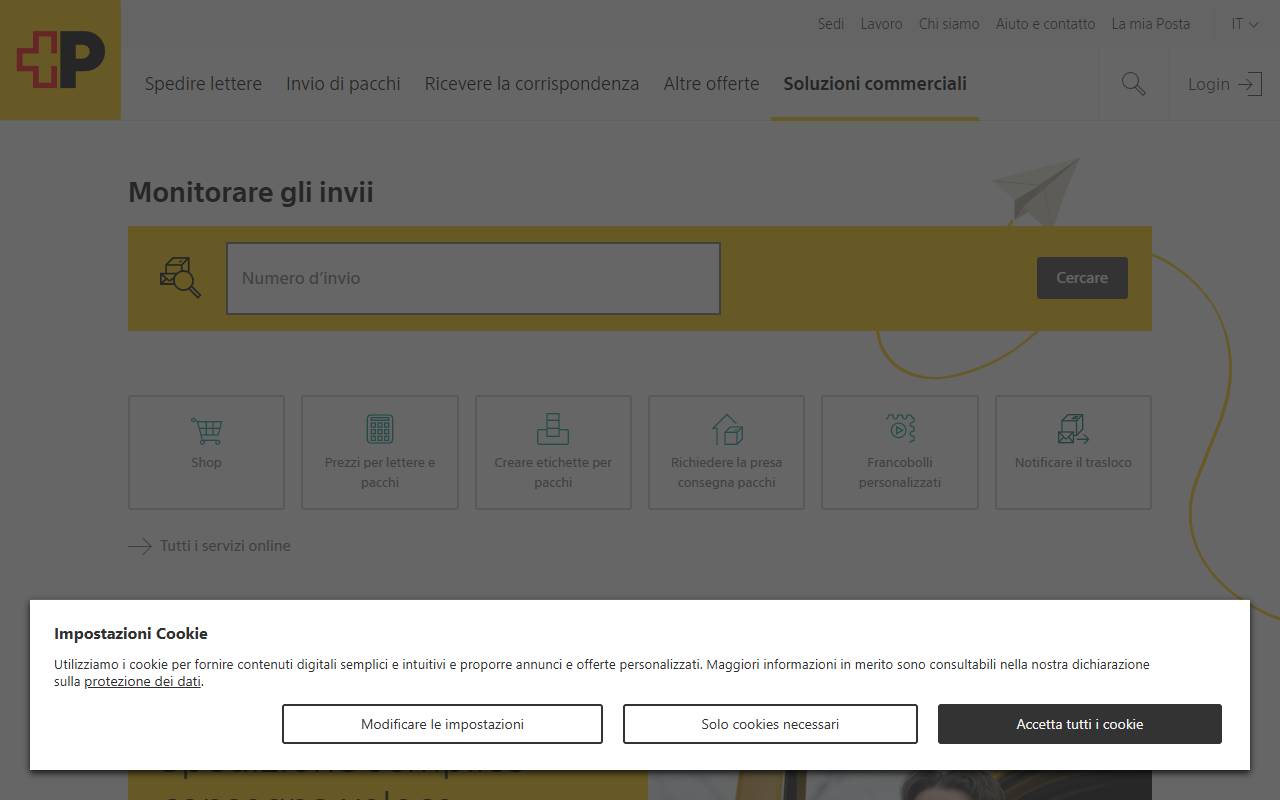Open the Lavoro link
Viewport: 1280px width, 800px height.
882,24
